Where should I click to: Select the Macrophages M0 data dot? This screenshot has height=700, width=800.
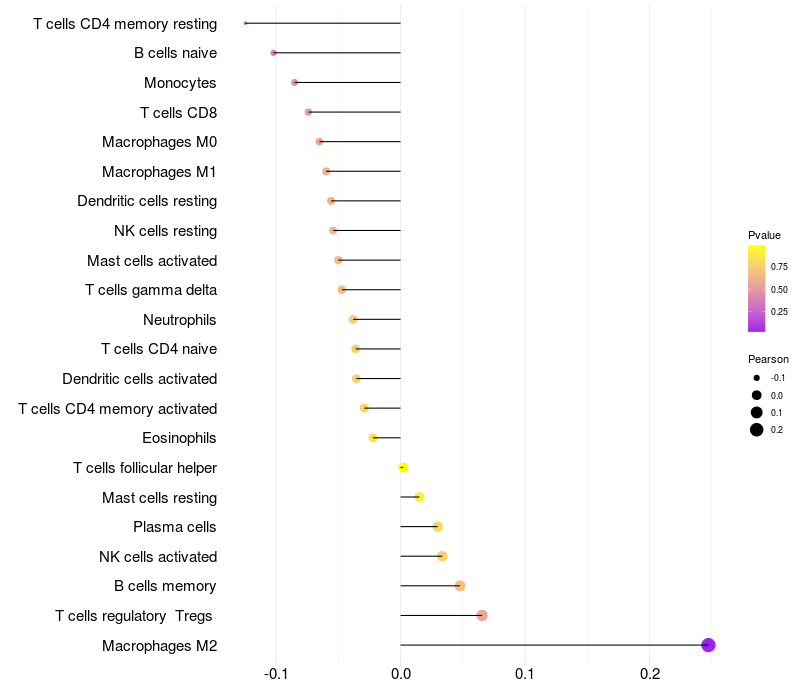319,142
